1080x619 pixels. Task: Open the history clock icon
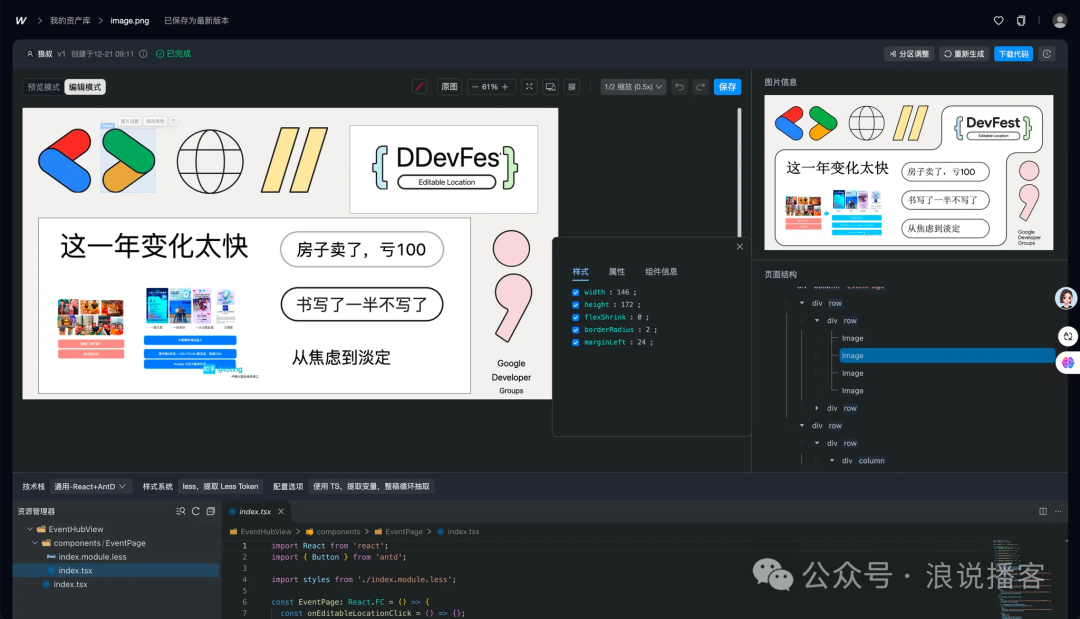tap(1047, 54)
